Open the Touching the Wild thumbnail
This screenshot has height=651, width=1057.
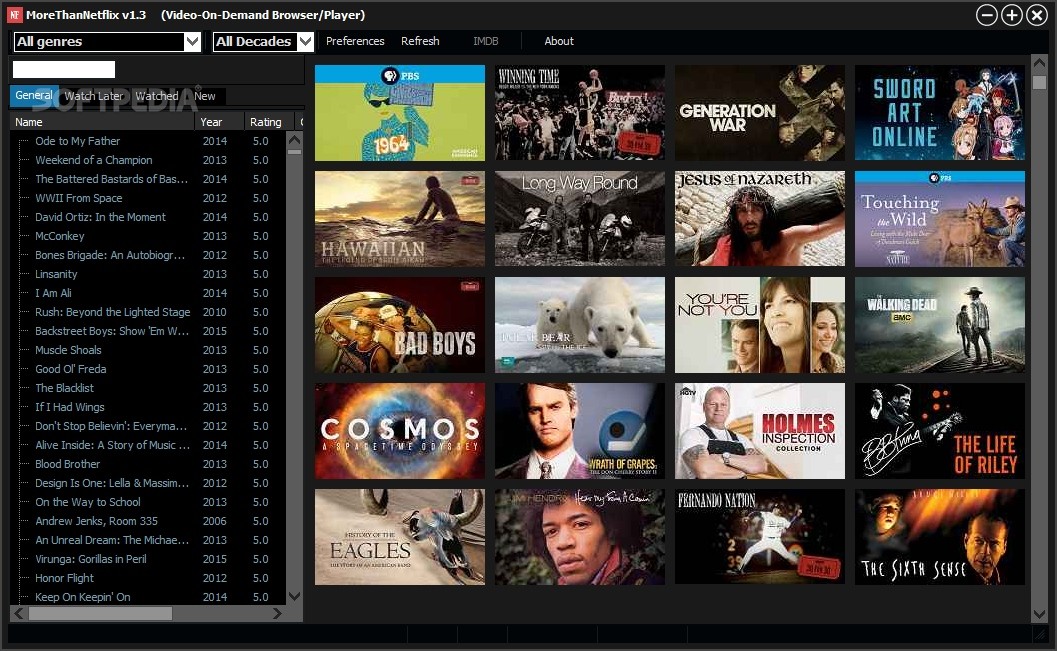click(x=940, y=218)
